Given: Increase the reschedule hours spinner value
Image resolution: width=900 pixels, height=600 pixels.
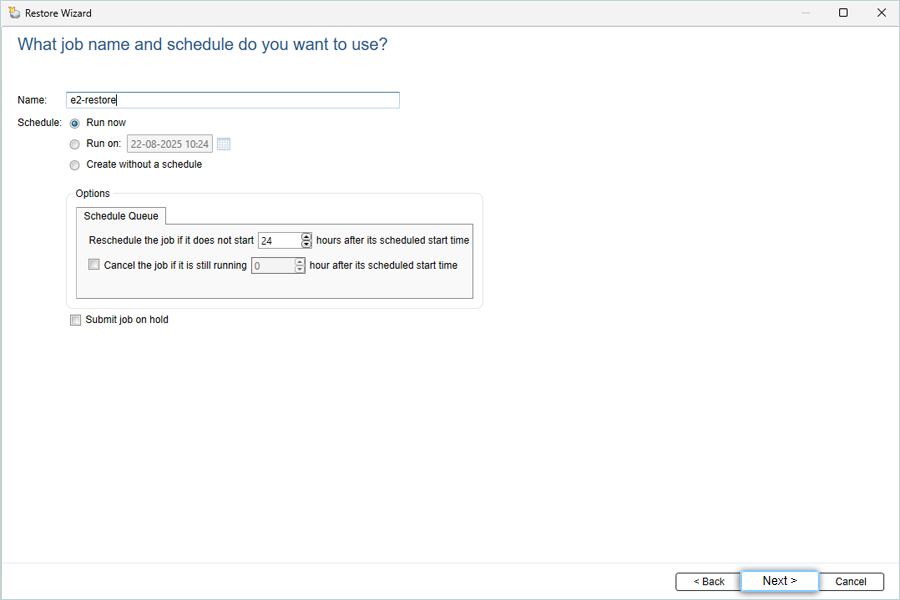Looking at the screenshot, I should [307, 237].
